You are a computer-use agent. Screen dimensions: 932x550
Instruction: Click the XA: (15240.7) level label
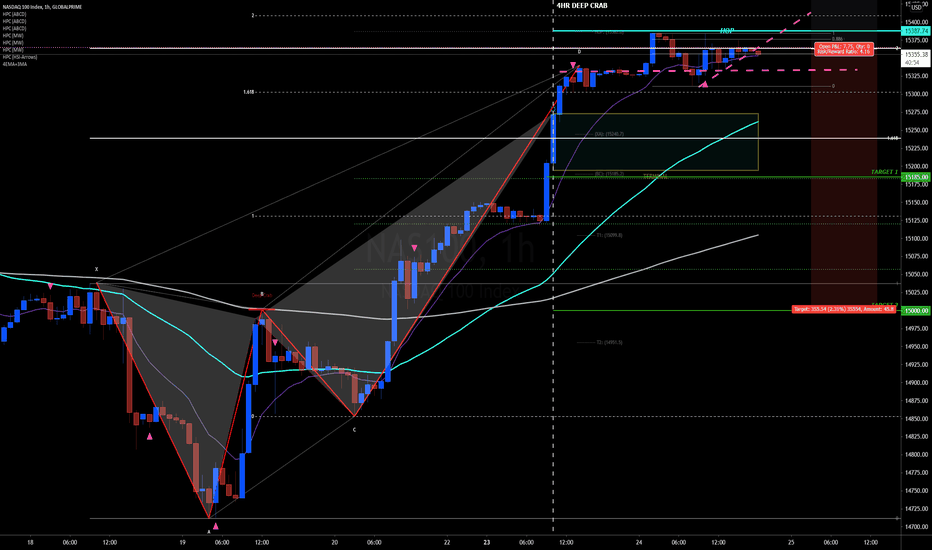click(x=609, y=134)
